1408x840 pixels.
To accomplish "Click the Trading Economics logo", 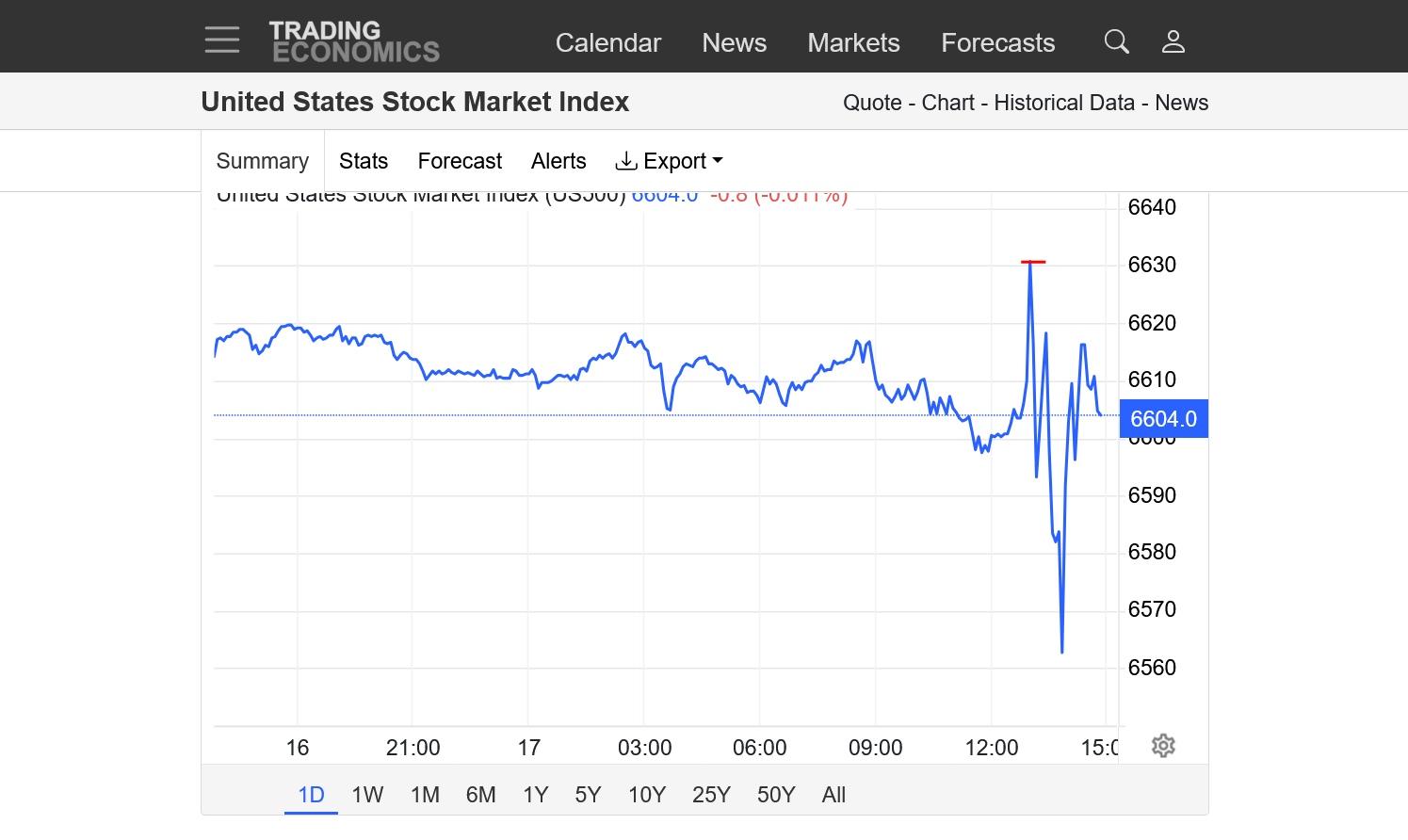I will pos(354,42).
